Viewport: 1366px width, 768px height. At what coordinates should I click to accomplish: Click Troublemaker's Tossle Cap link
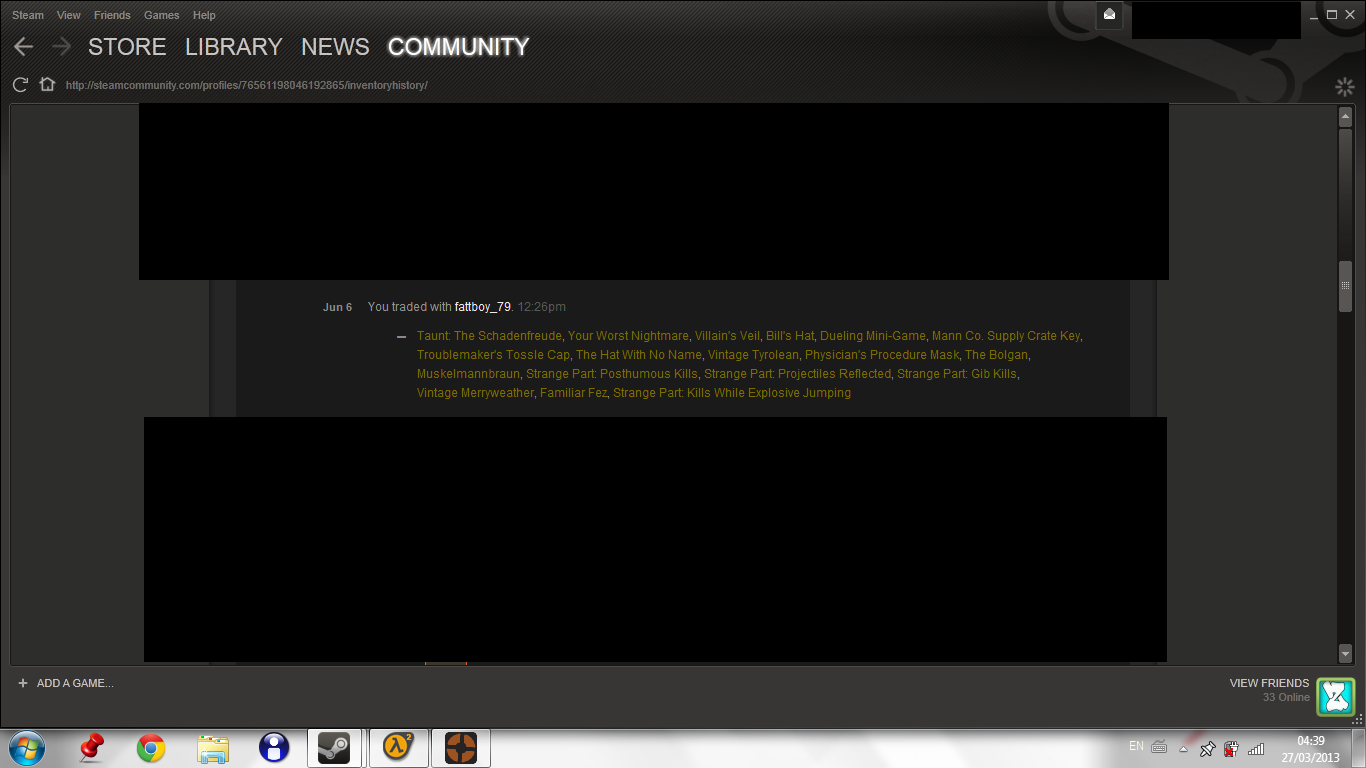(x=493, y=355)
